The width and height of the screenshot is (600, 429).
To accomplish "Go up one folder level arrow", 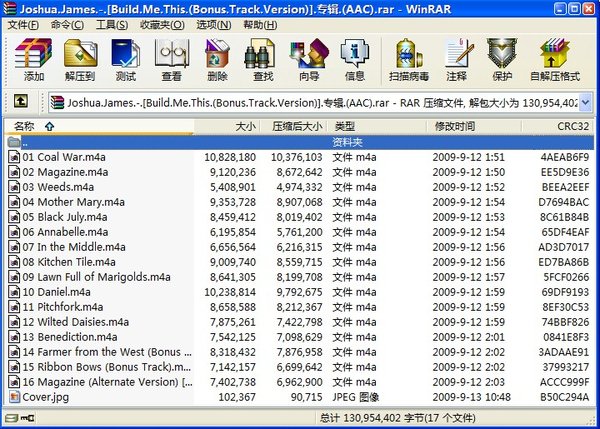I will (21, 101).
